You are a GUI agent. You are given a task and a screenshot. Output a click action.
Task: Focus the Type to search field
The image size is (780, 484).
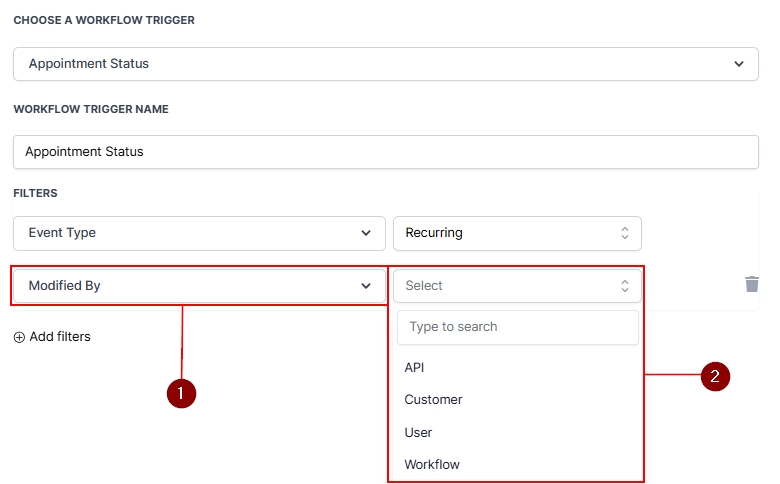(517, 327)
